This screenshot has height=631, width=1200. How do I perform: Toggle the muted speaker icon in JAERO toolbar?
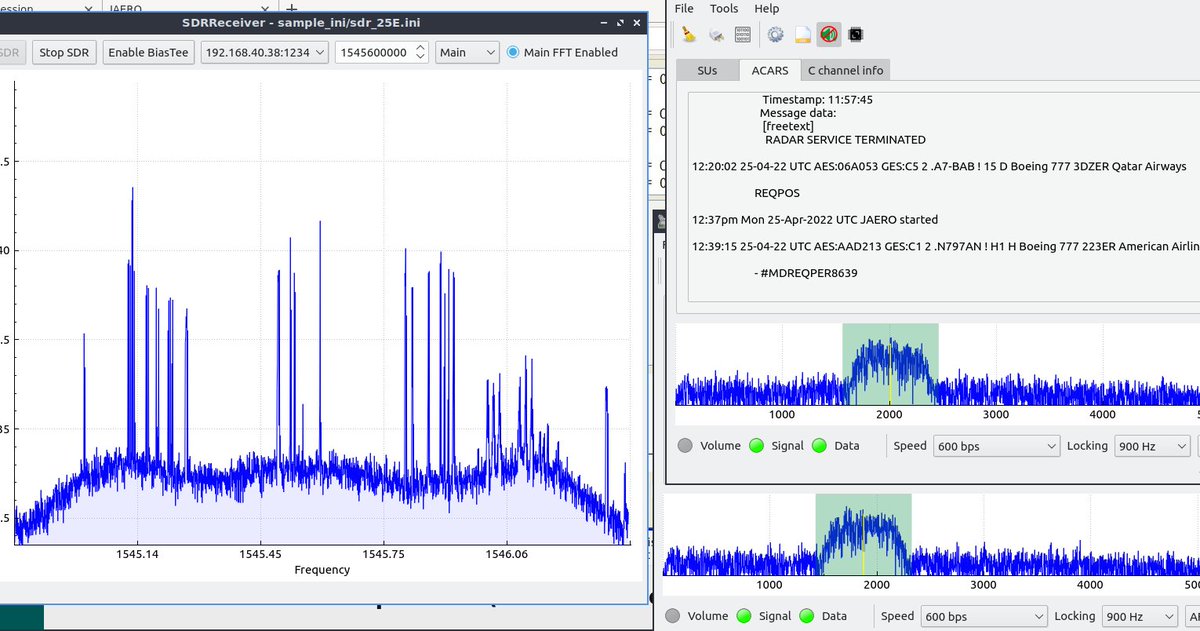[828, 35]
